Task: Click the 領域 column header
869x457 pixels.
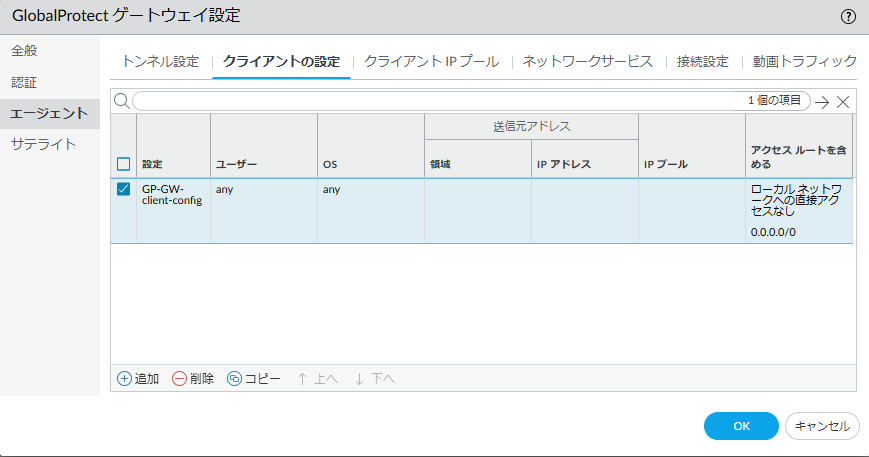Action: (x=441, y=165)
